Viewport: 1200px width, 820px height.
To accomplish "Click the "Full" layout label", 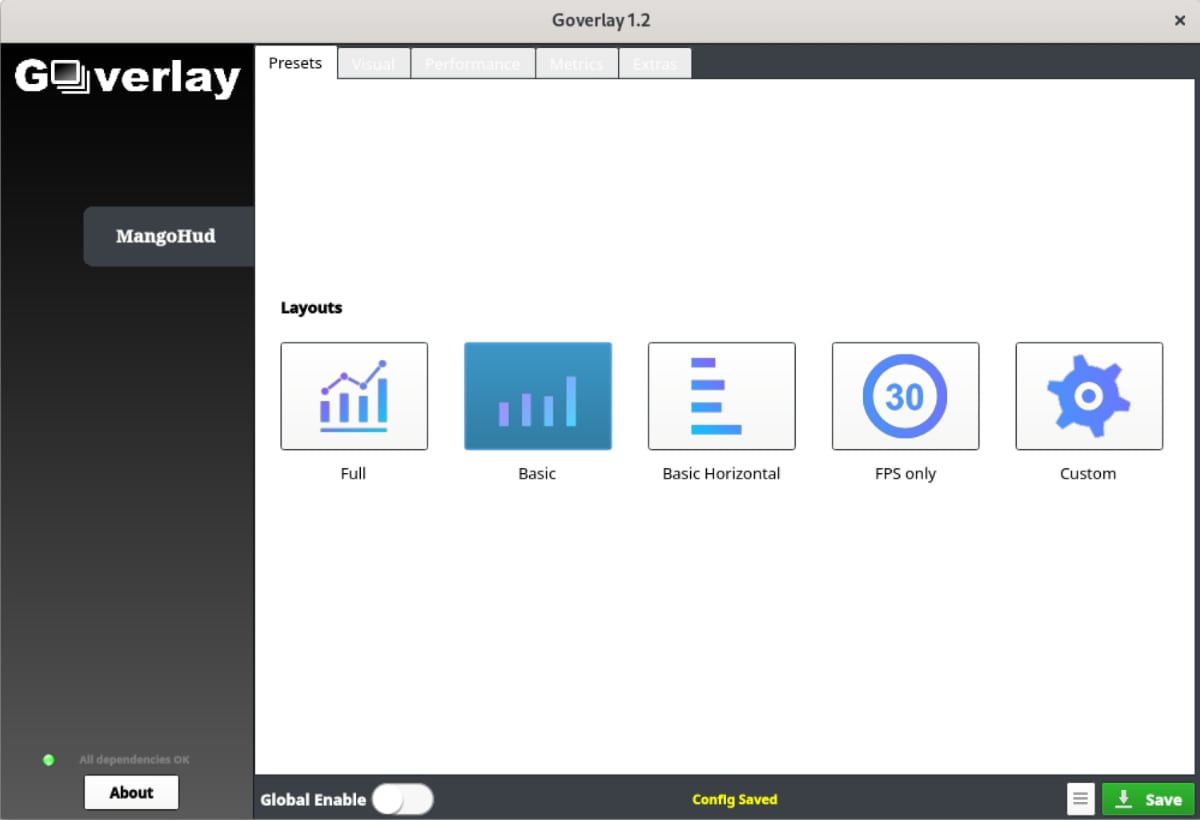I will (353, 474).
